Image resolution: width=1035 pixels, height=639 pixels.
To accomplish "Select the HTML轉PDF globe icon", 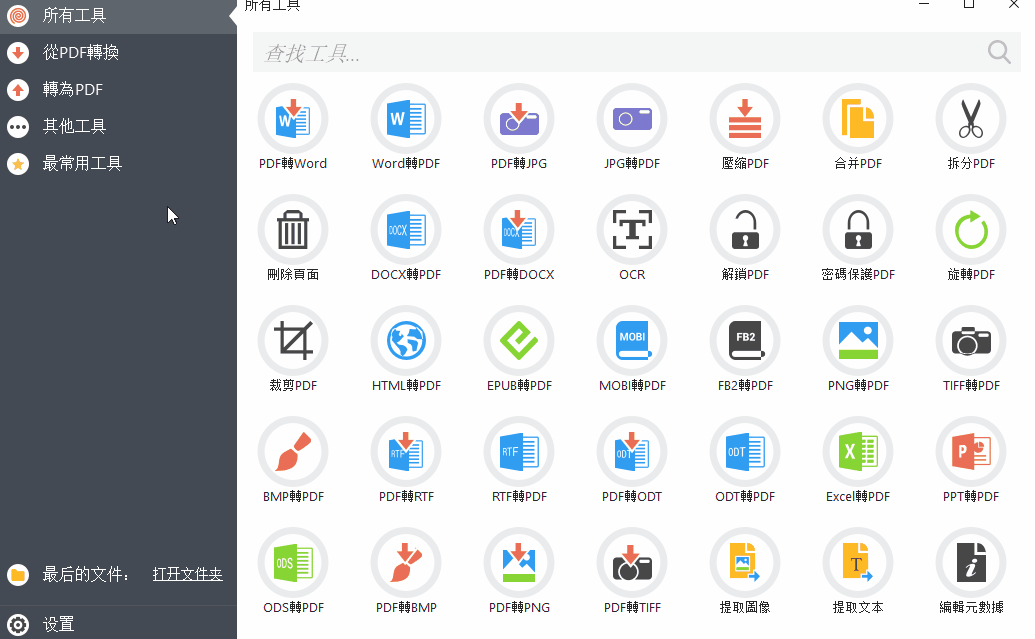I will pyautogui.click(x=406, y=342).
